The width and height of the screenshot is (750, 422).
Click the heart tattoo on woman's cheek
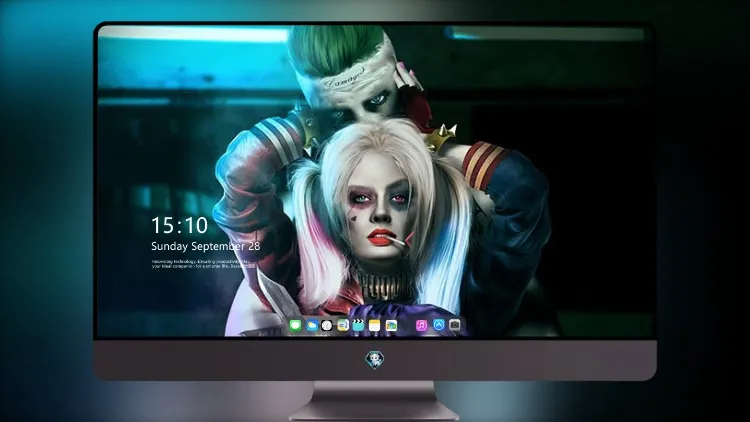click(354, 217)
